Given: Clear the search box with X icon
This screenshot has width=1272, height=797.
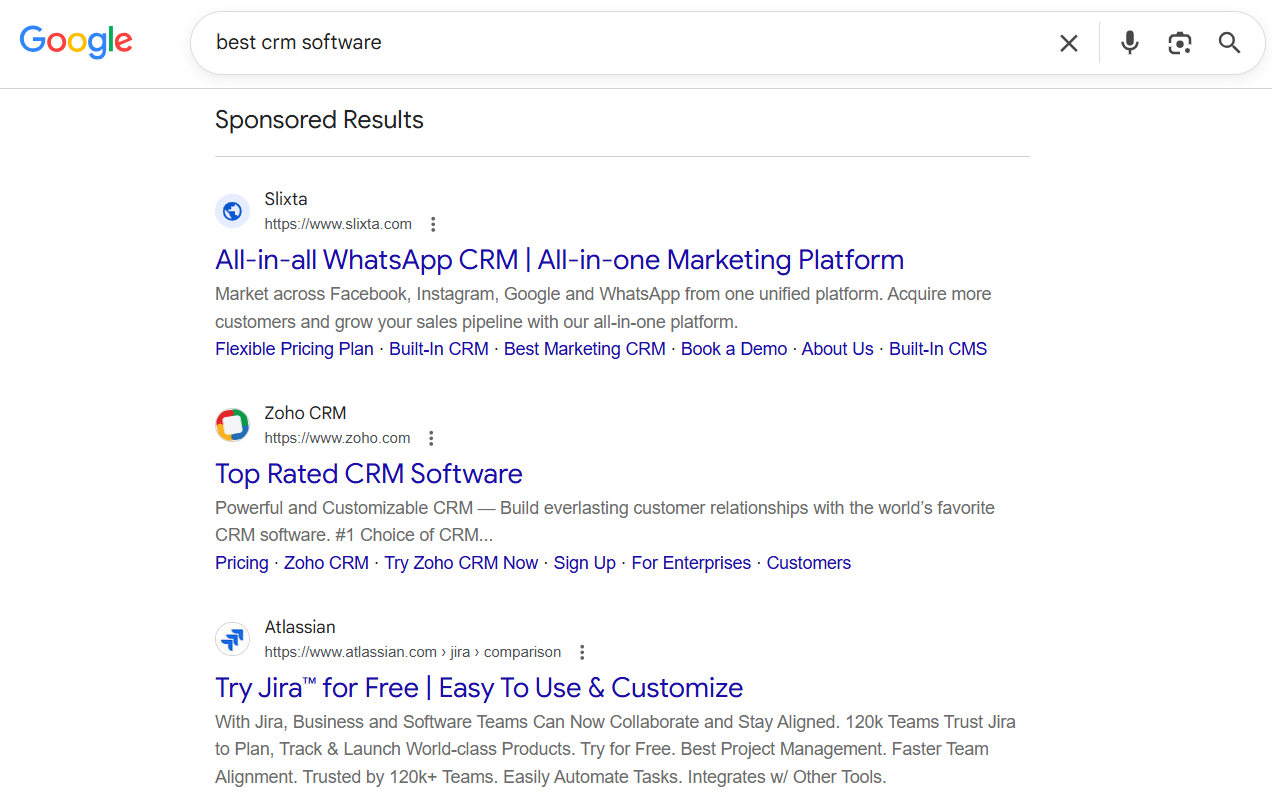Looking at the screenshot, I should (x=1069, y=43).
